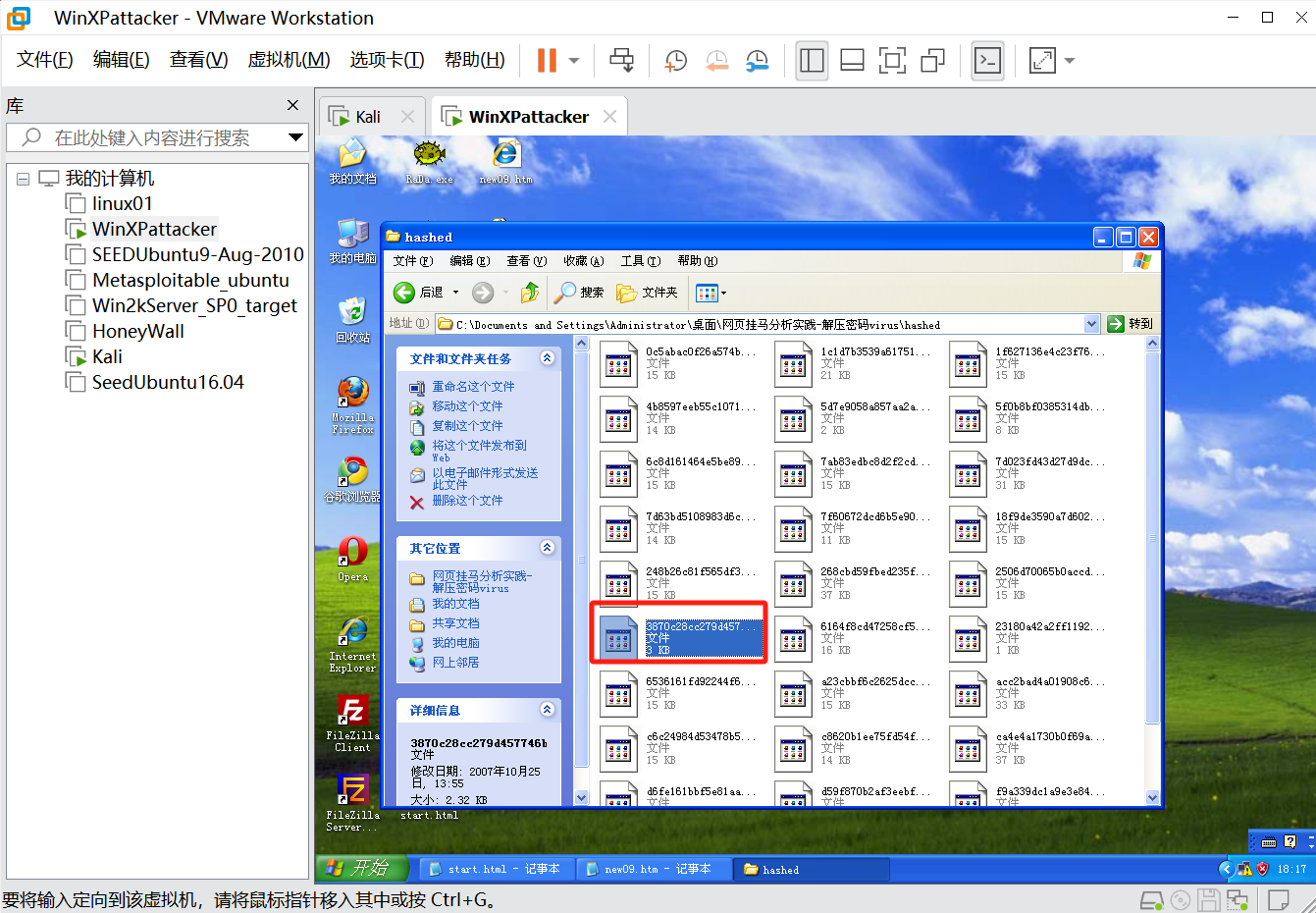Open the Explorer 查看(V) menu

point(526,261)
